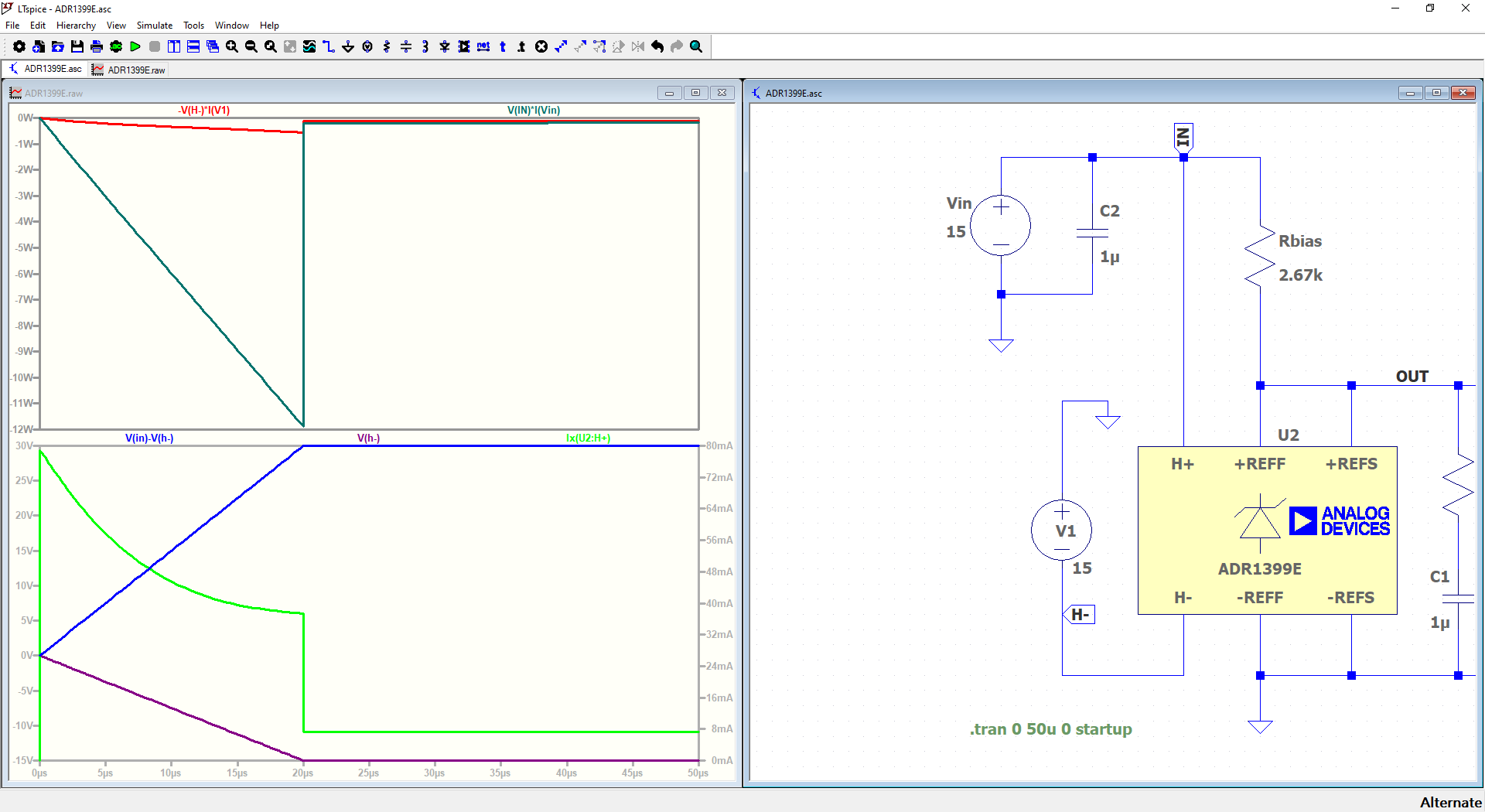Place a ground symbol

click(x=348, y=46)
